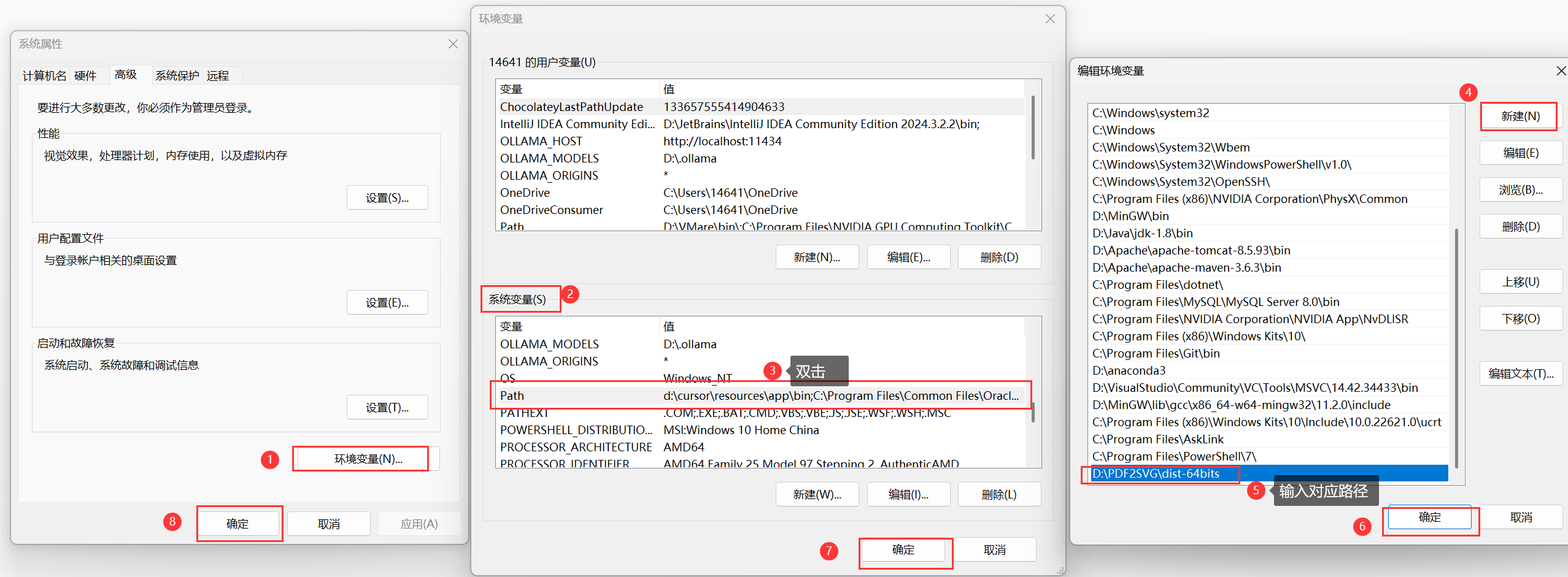1568x577 pixels.
Task: Select OLLAMA_ORIGINS in the system variables list
Action: click(x=761, y=361)
